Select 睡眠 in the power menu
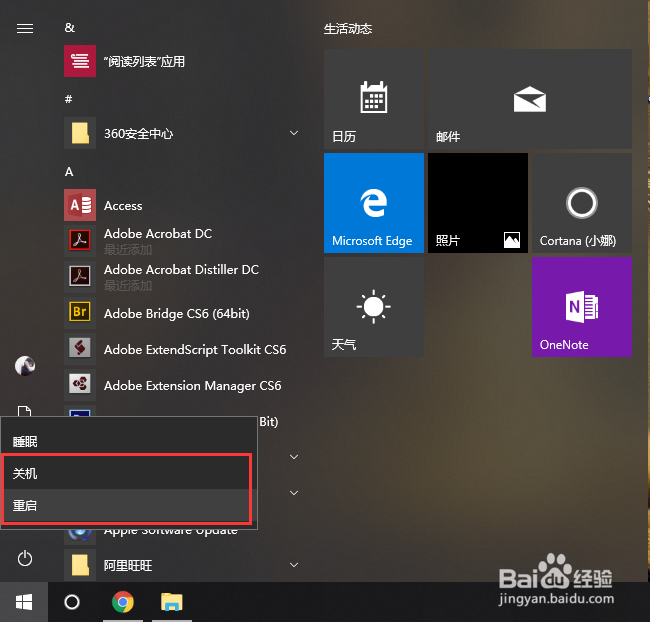The width and height of the screenshot is (650, 622). point(129,441)
